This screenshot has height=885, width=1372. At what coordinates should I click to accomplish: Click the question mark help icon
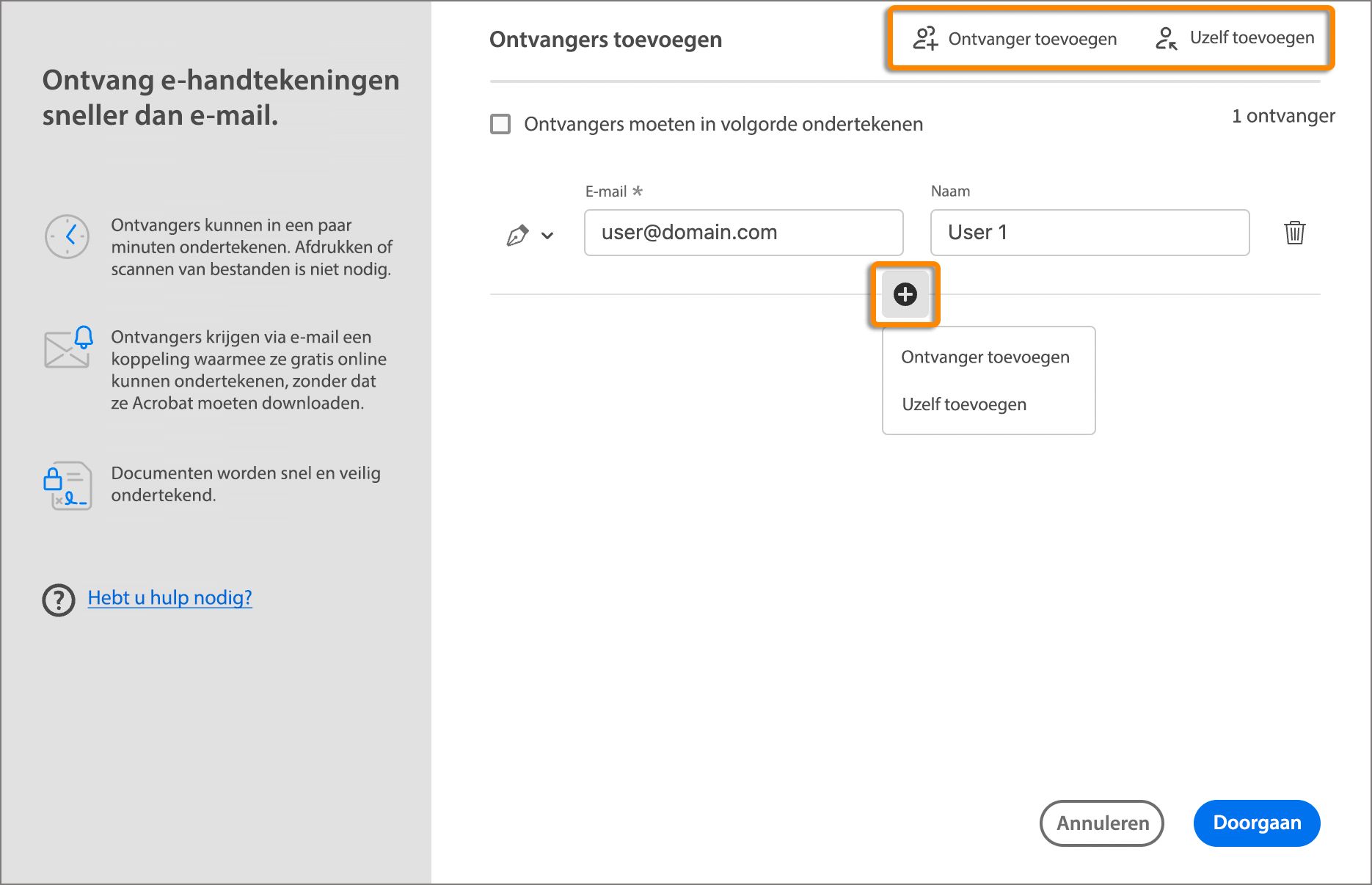(x=58, y=602)
